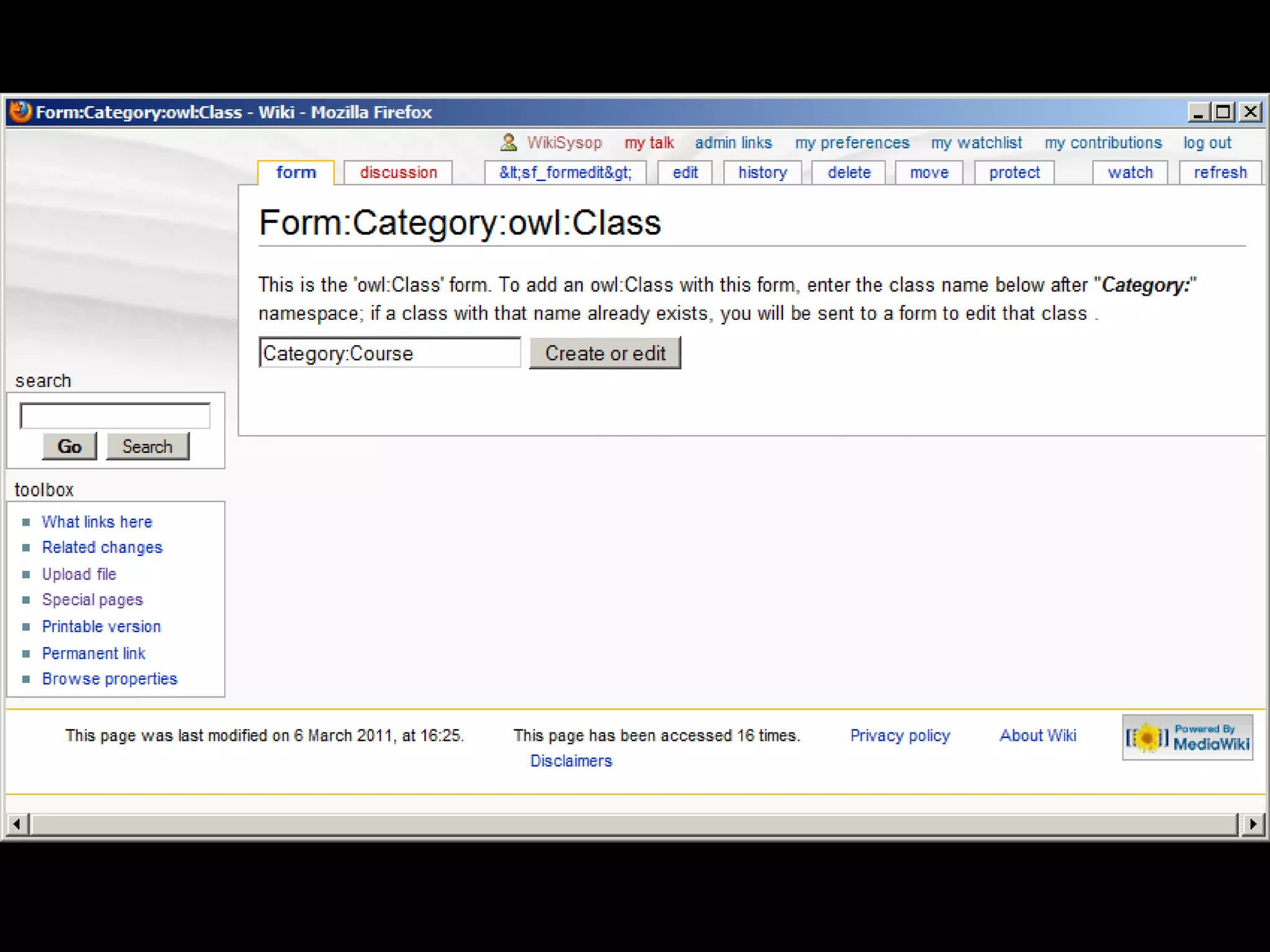Click the Firefox logo in title bar
Image resolution: width=1270 pixels, height=952 pixels.
(x=20, y=112)
